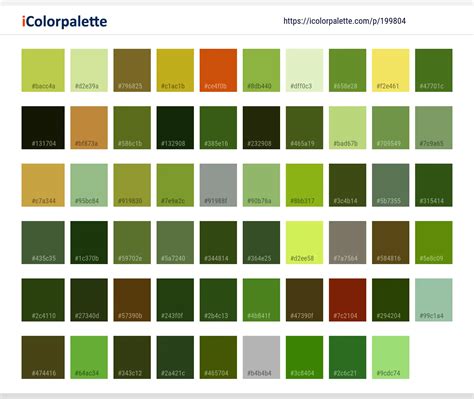Click the #27340d swatch
Viewport: 474px width, 399px height.
point(89,300)
